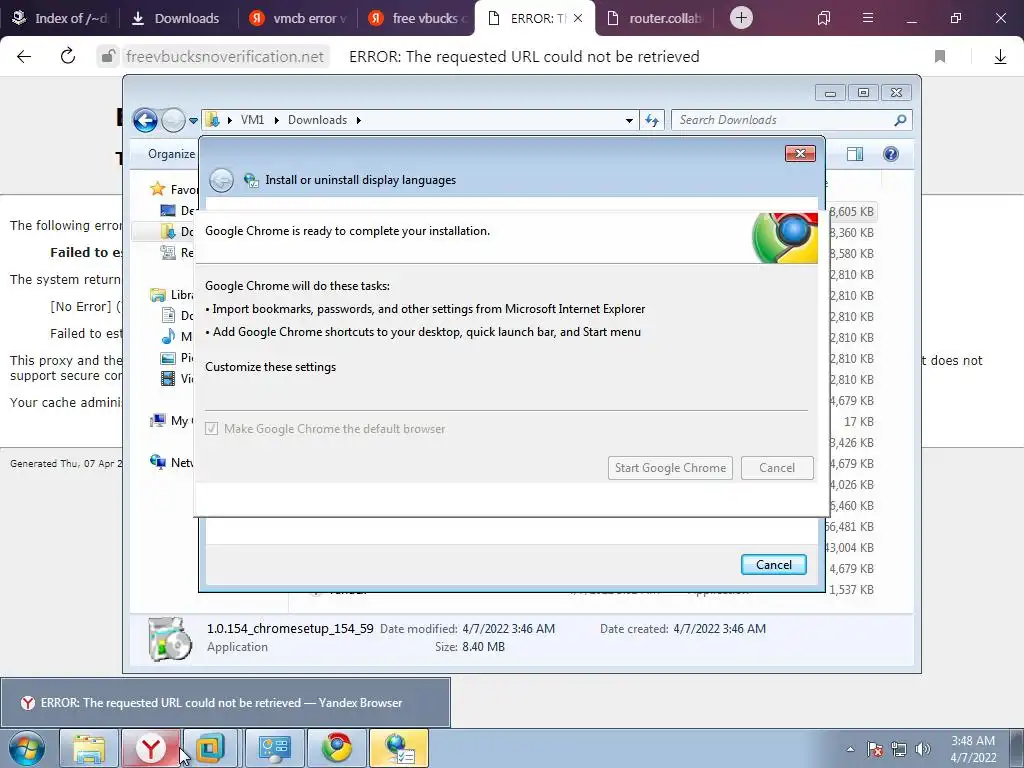Image resolution: width=1024 pixels, height=768 pixels.
Task: Click the Customize these settings link
Action: click(x=270, y=367)
